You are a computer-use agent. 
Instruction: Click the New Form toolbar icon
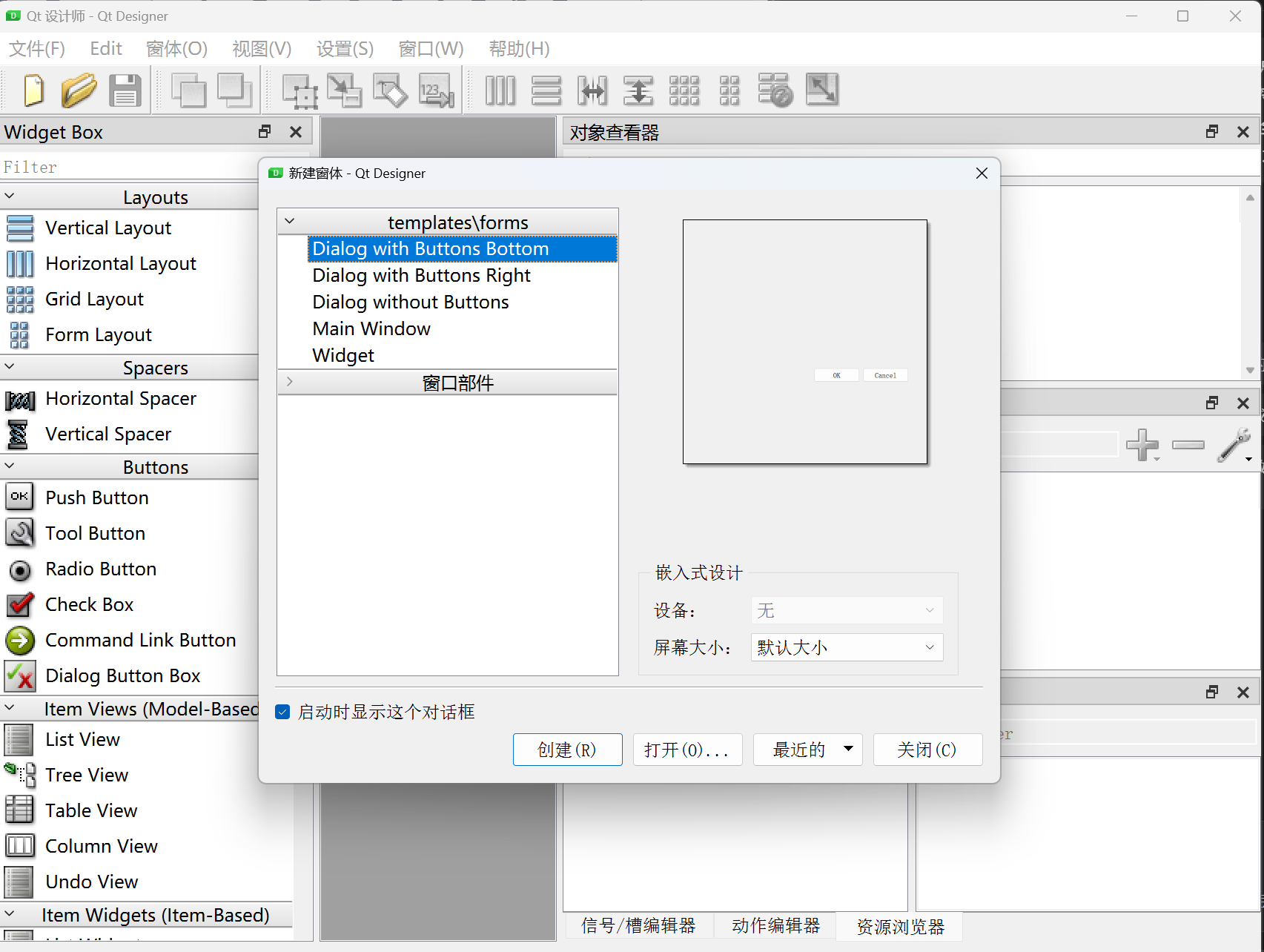tap(33, 90)
